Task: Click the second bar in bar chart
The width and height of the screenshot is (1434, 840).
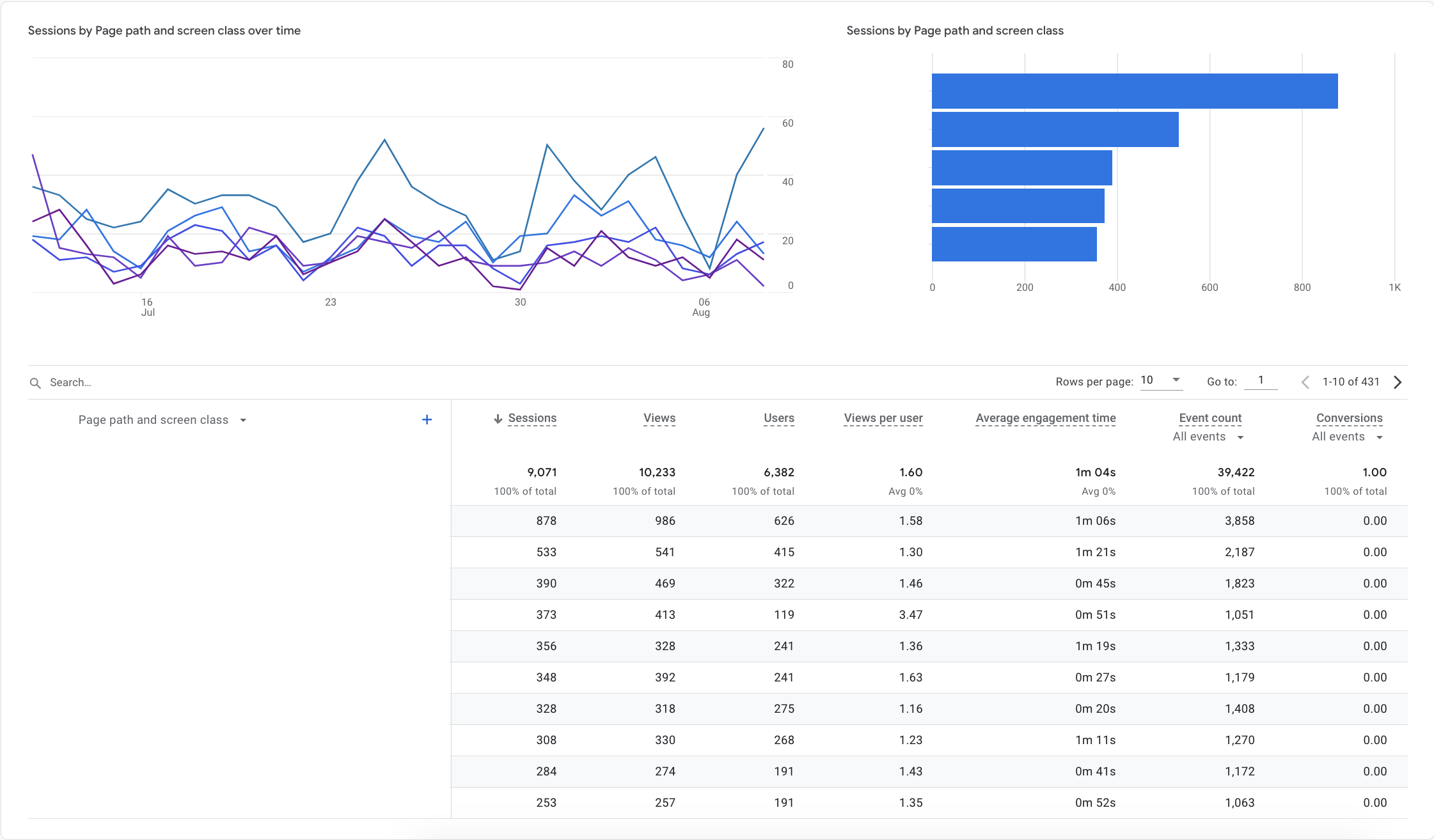Action: (1055, 129)
